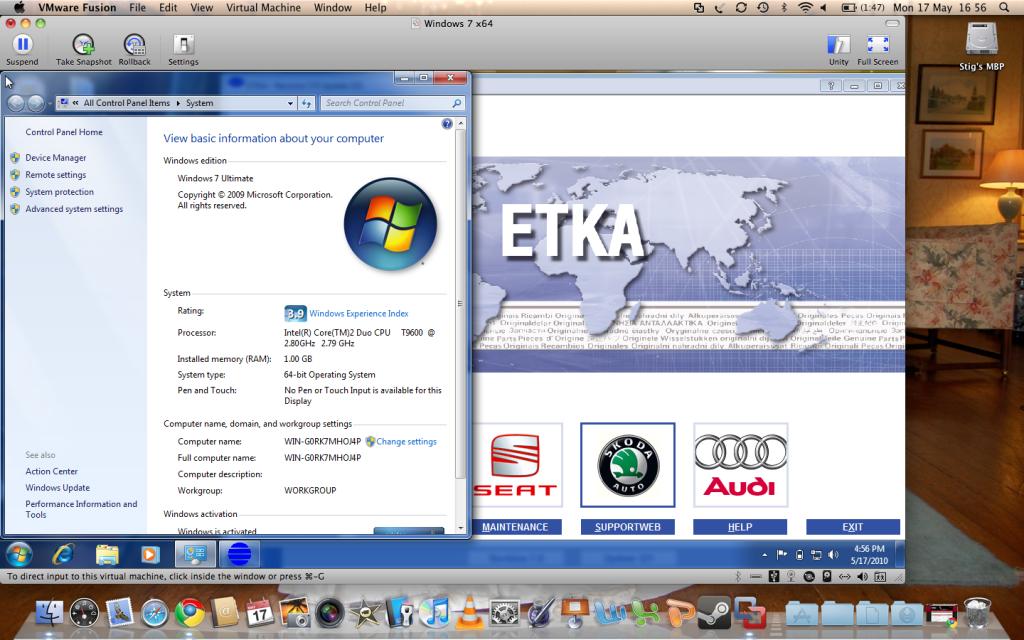Click the Windows network tray icon
1024x640 pixels.
[816, 555]
